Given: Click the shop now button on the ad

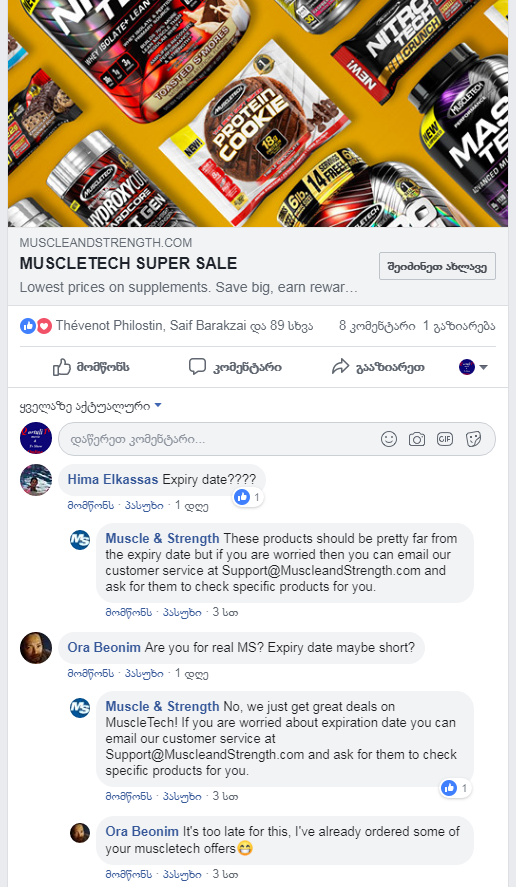Looking at the screenshot, I should pos(437,266).
